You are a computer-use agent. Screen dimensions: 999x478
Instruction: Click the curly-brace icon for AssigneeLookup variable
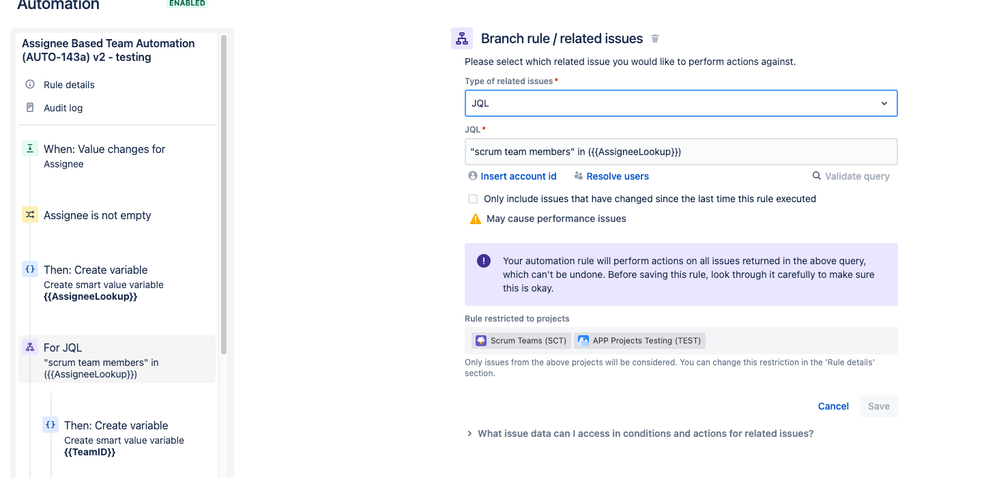pyautogui.click(x=30, y=269)
